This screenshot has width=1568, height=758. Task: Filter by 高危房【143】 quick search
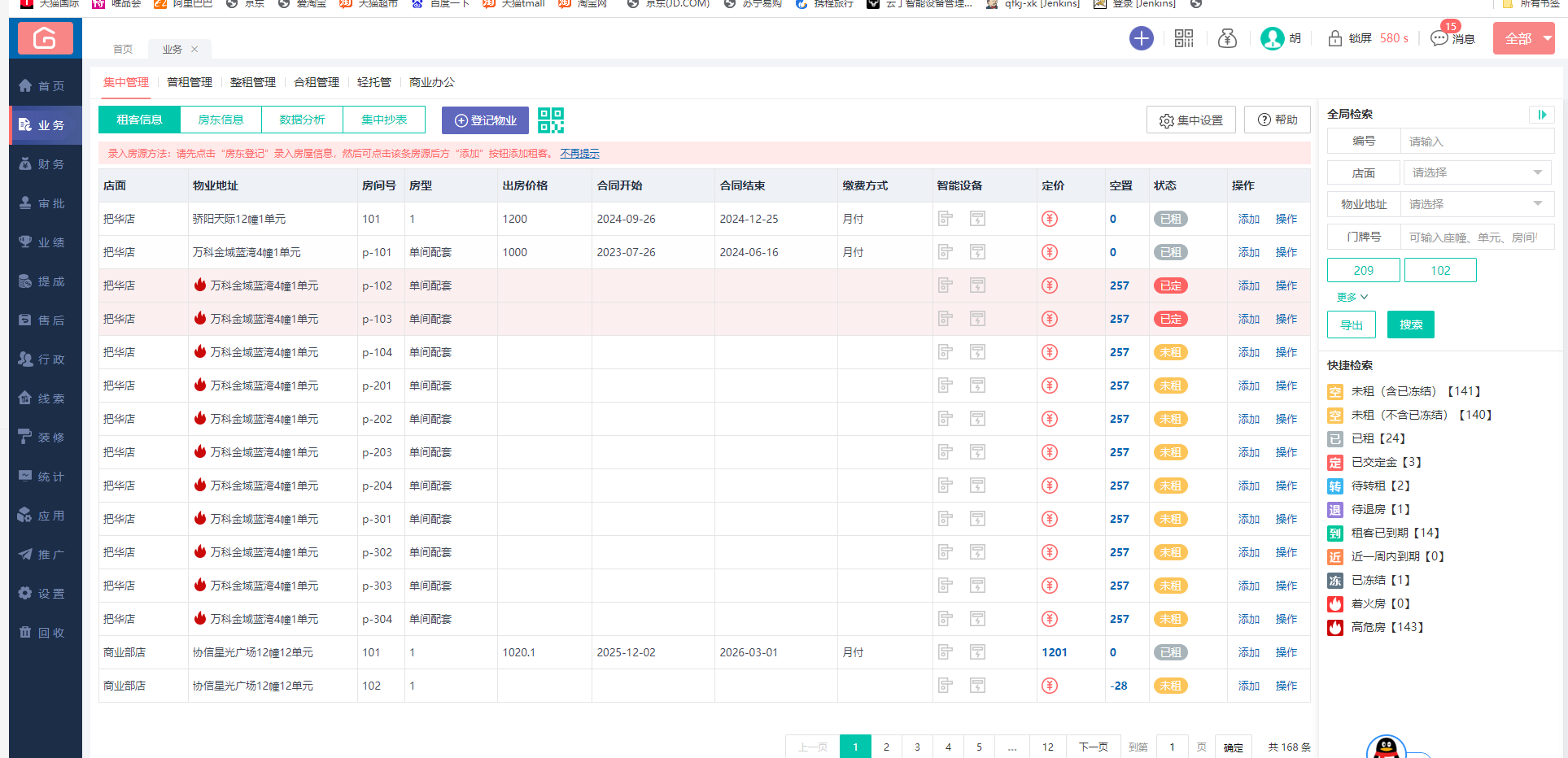[1377, 627]
